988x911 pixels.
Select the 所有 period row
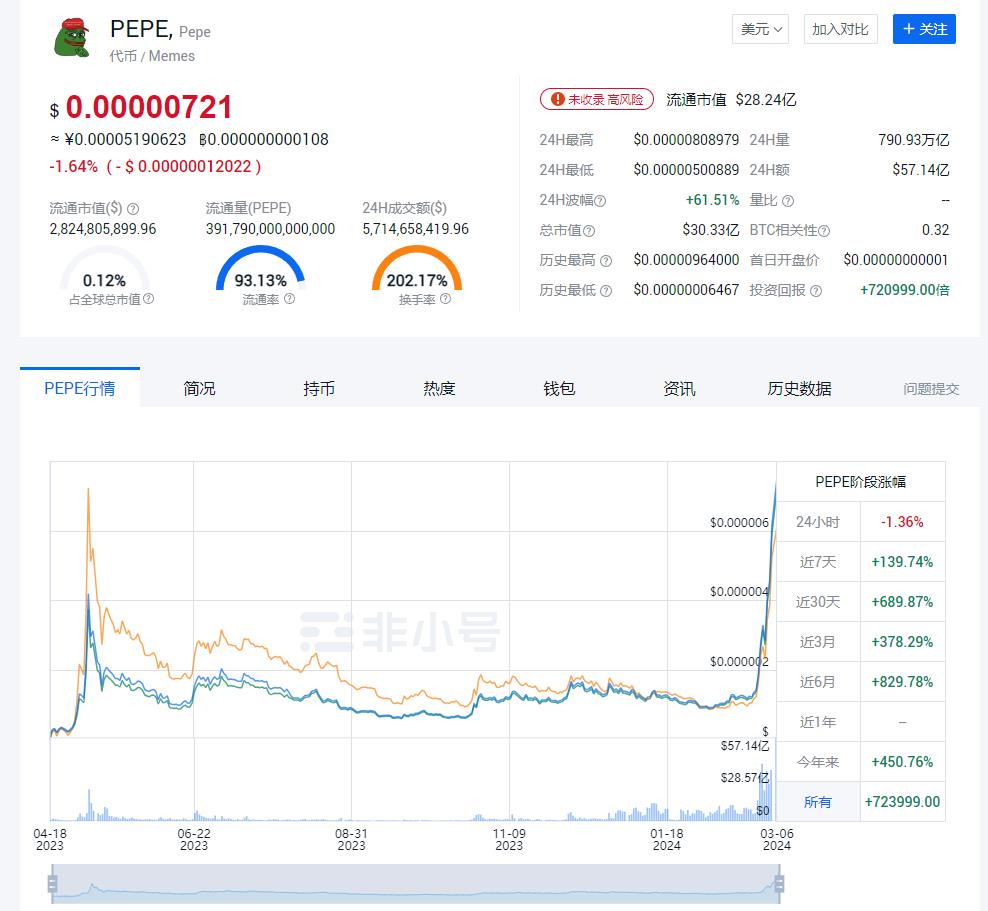click(861, 802)
